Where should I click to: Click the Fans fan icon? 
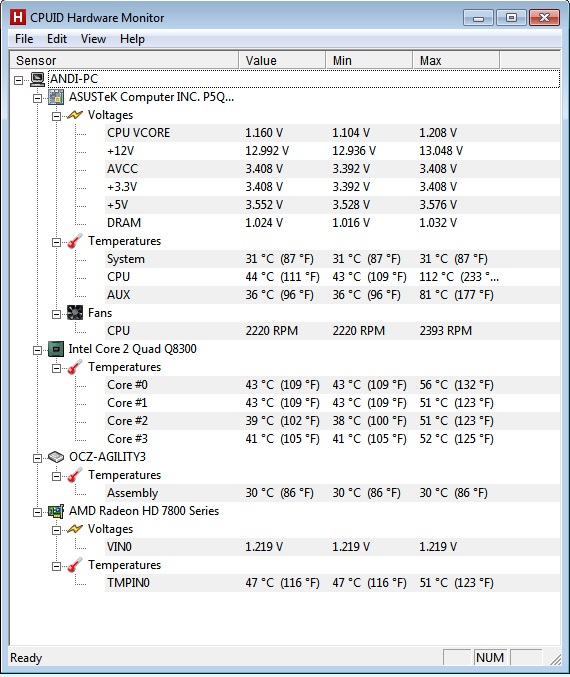pyautogui.click(x=75, y=313)
